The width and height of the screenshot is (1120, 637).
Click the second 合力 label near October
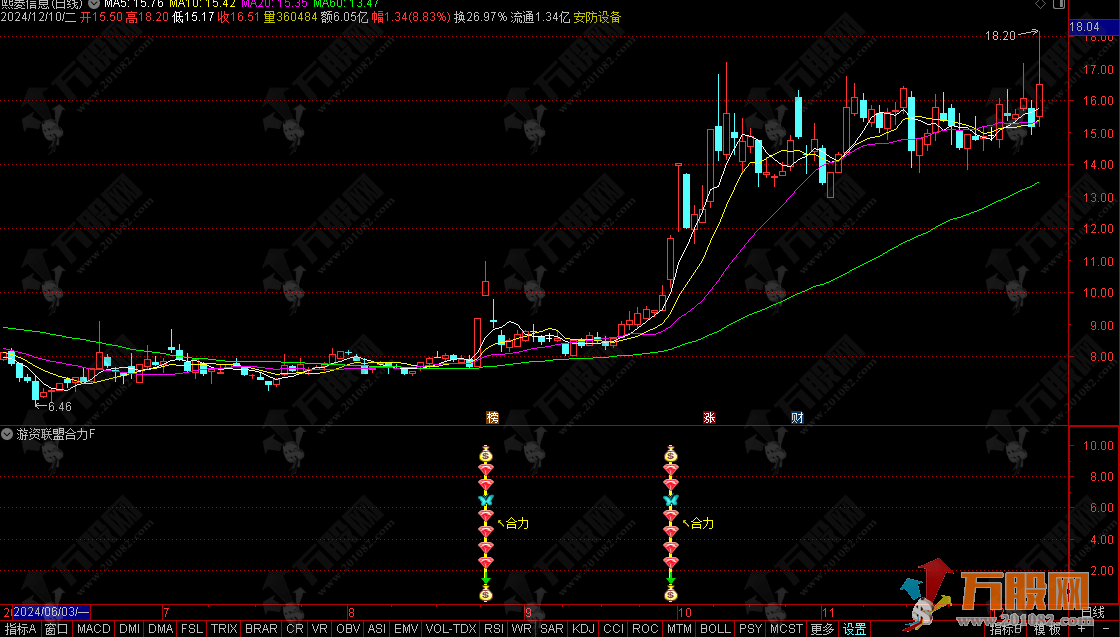coord(702,523)
